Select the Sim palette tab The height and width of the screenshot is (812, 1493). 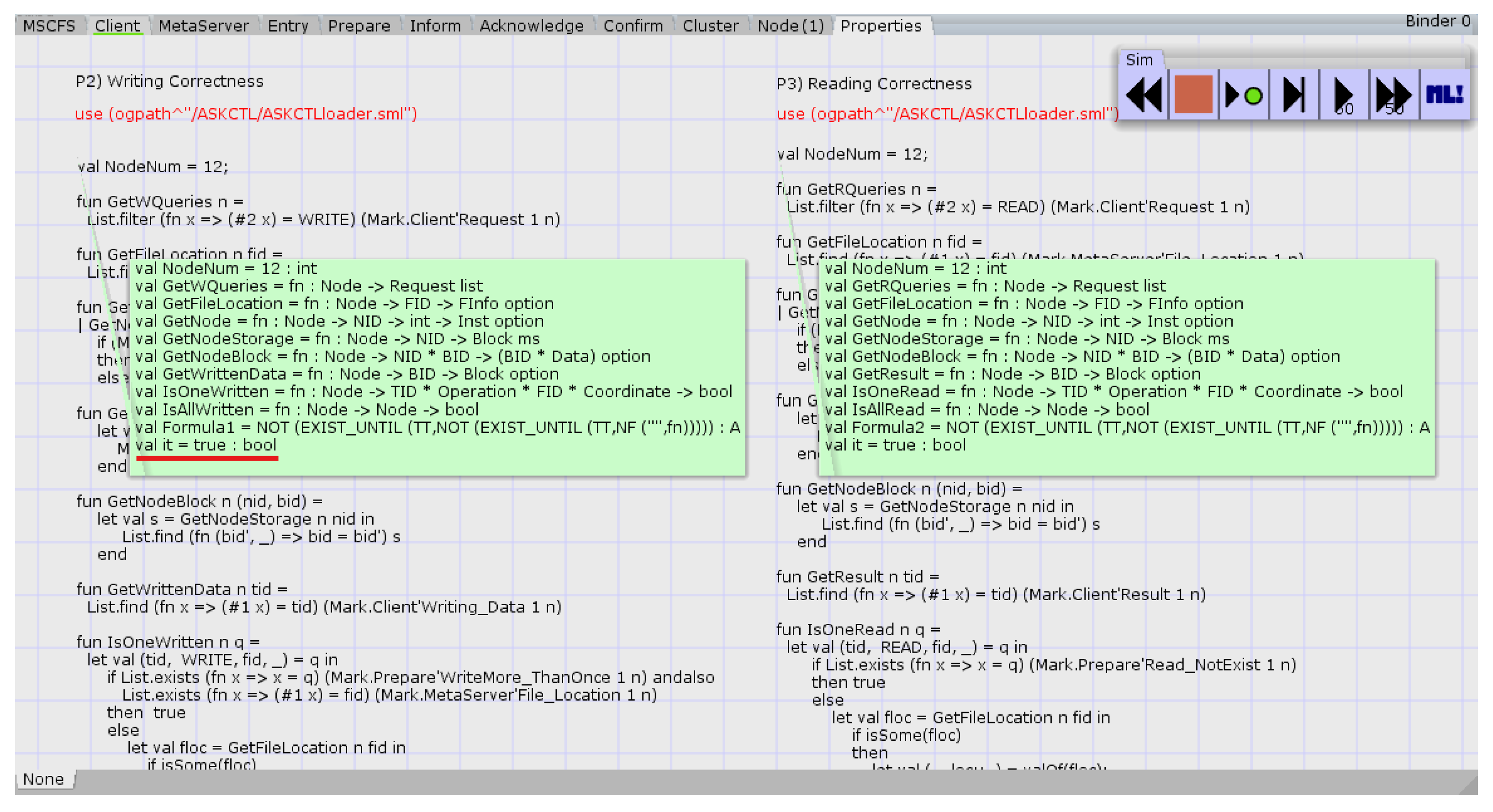point(1139,60)
